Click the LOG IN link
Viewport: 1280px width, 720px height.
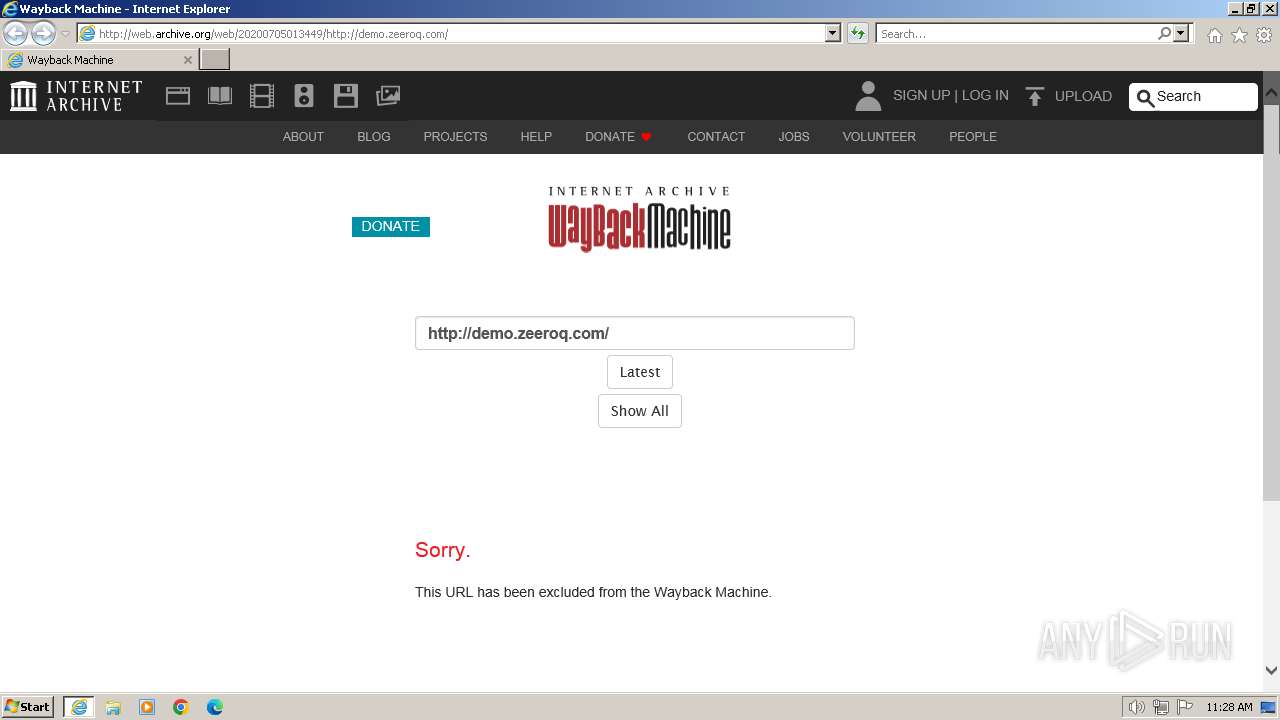tap(985, 95)
